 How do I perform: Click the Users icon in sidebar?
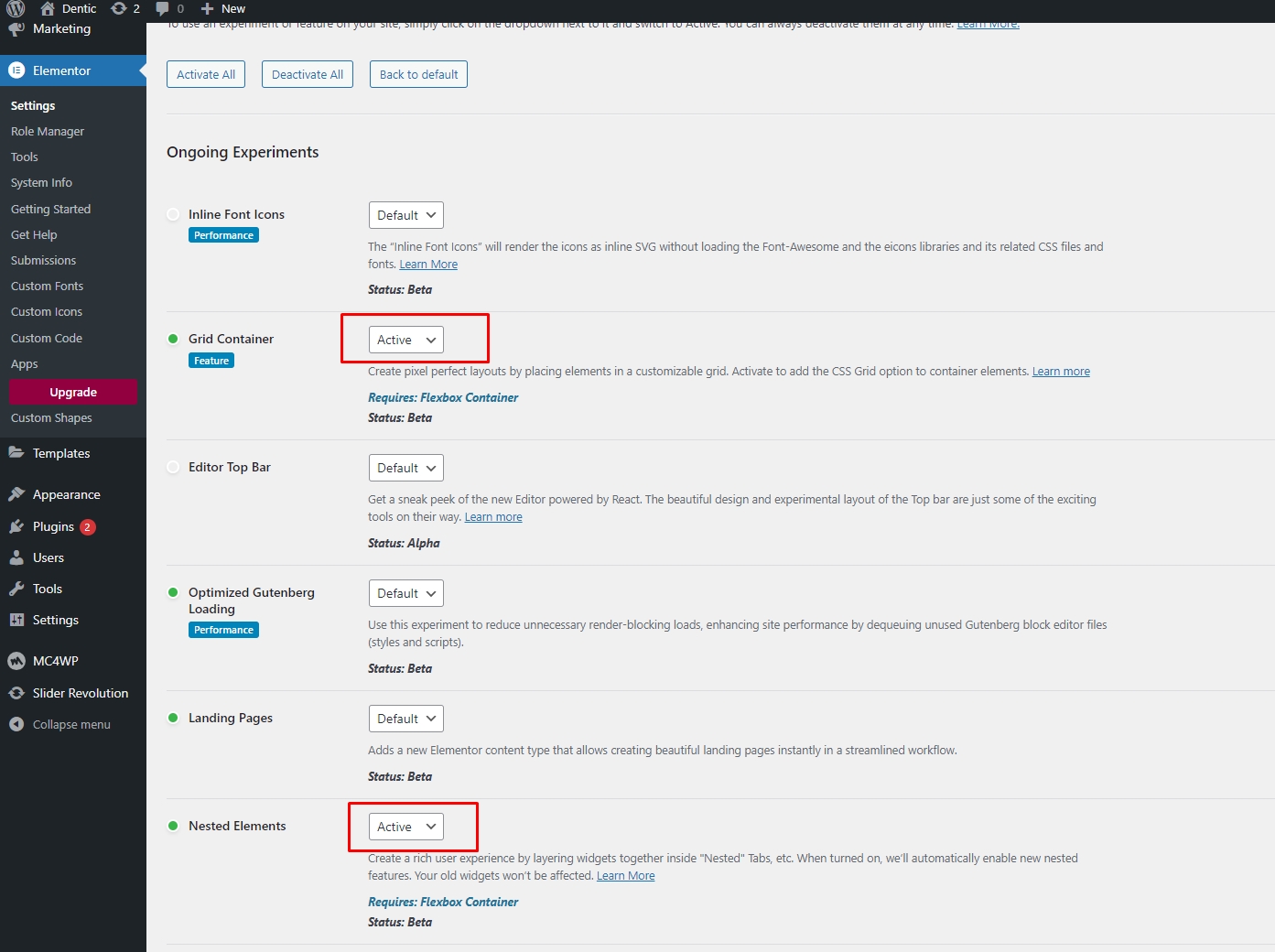16,557
